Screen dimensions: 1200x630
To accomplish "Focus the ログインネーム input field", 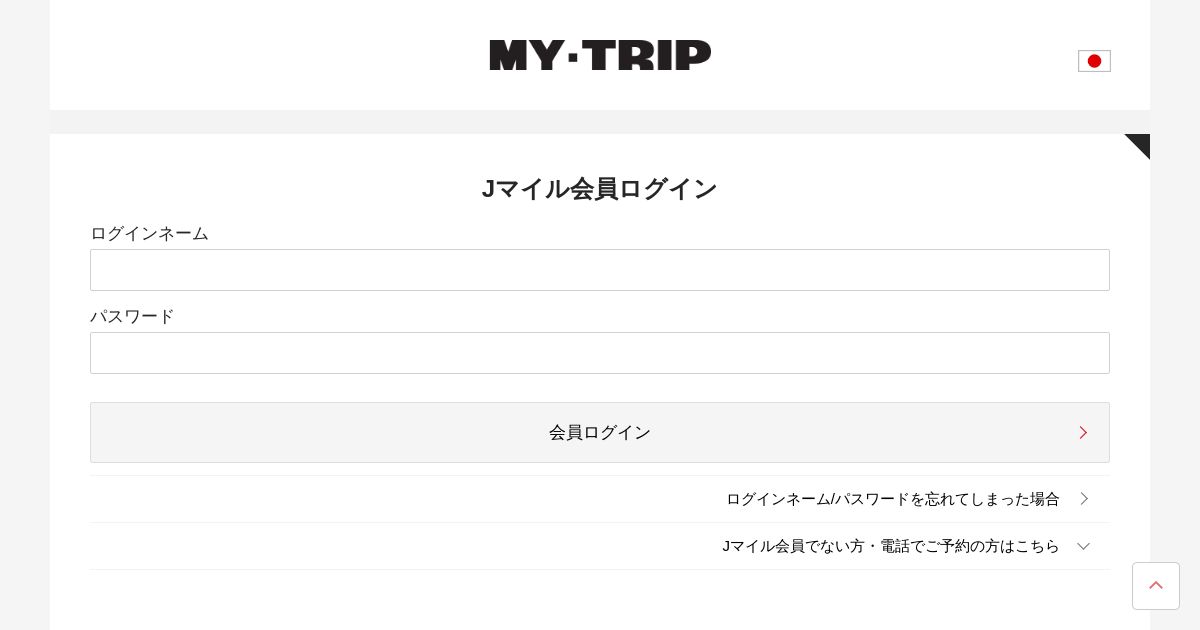I will coord(600,270).
